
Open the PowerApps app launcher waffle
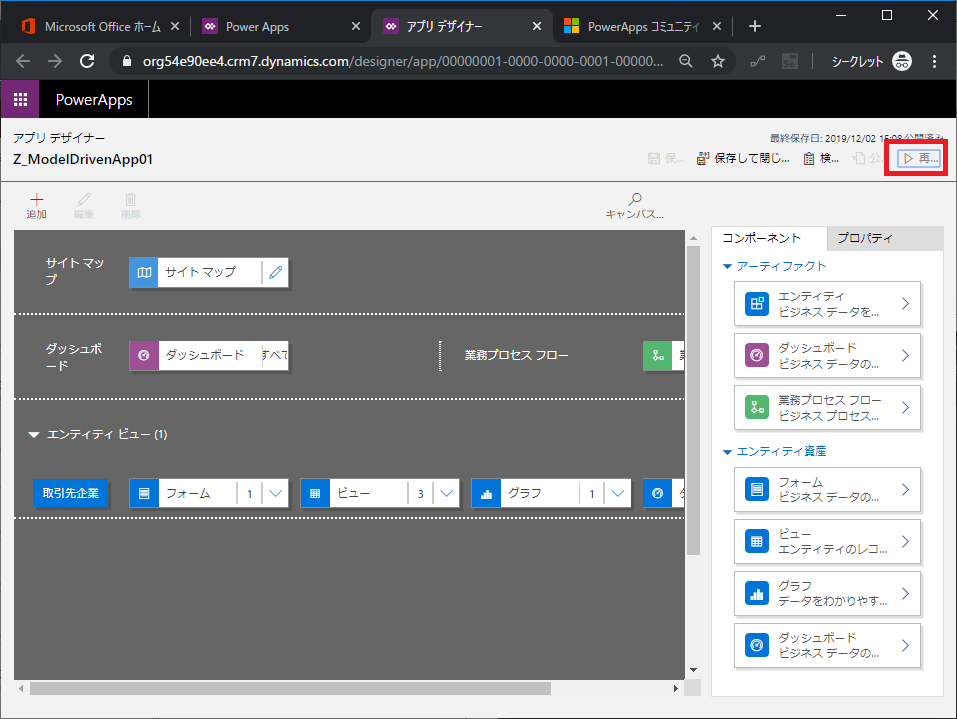[20, 99]
